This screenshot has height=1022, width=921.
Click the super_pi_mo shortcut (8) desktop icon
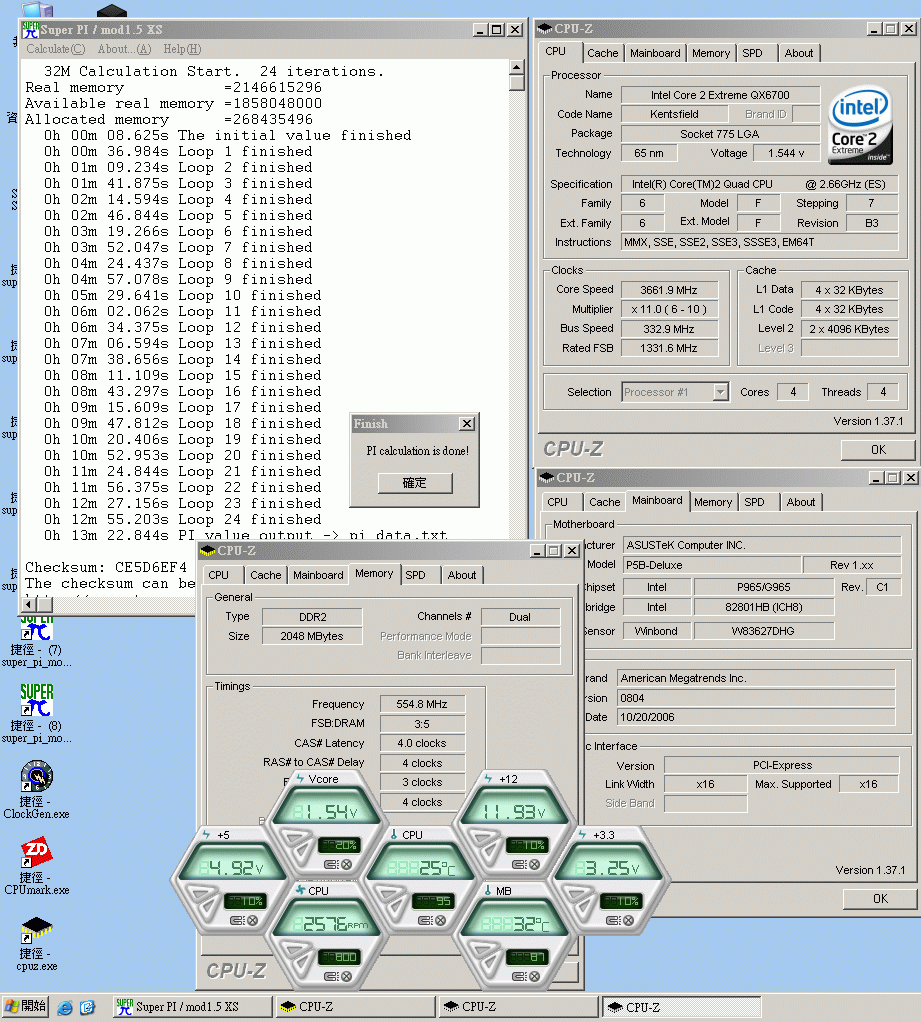click(x=37, y=700)
